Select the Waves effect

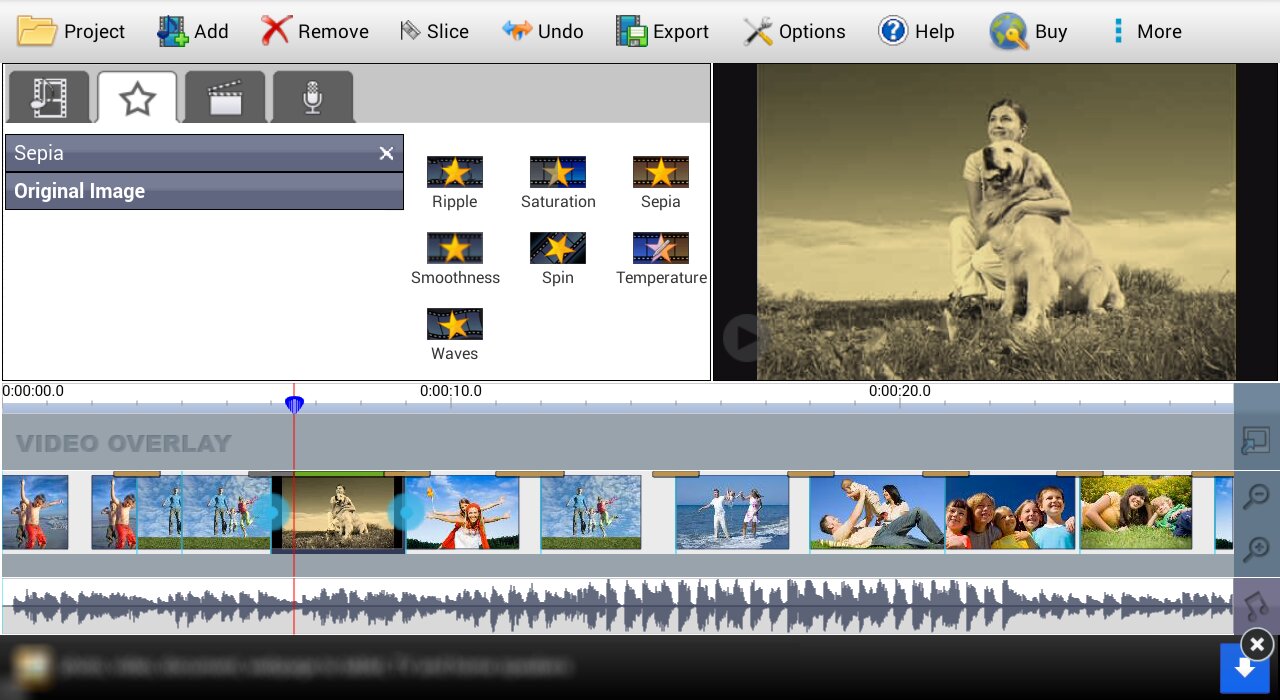(455, 325)
